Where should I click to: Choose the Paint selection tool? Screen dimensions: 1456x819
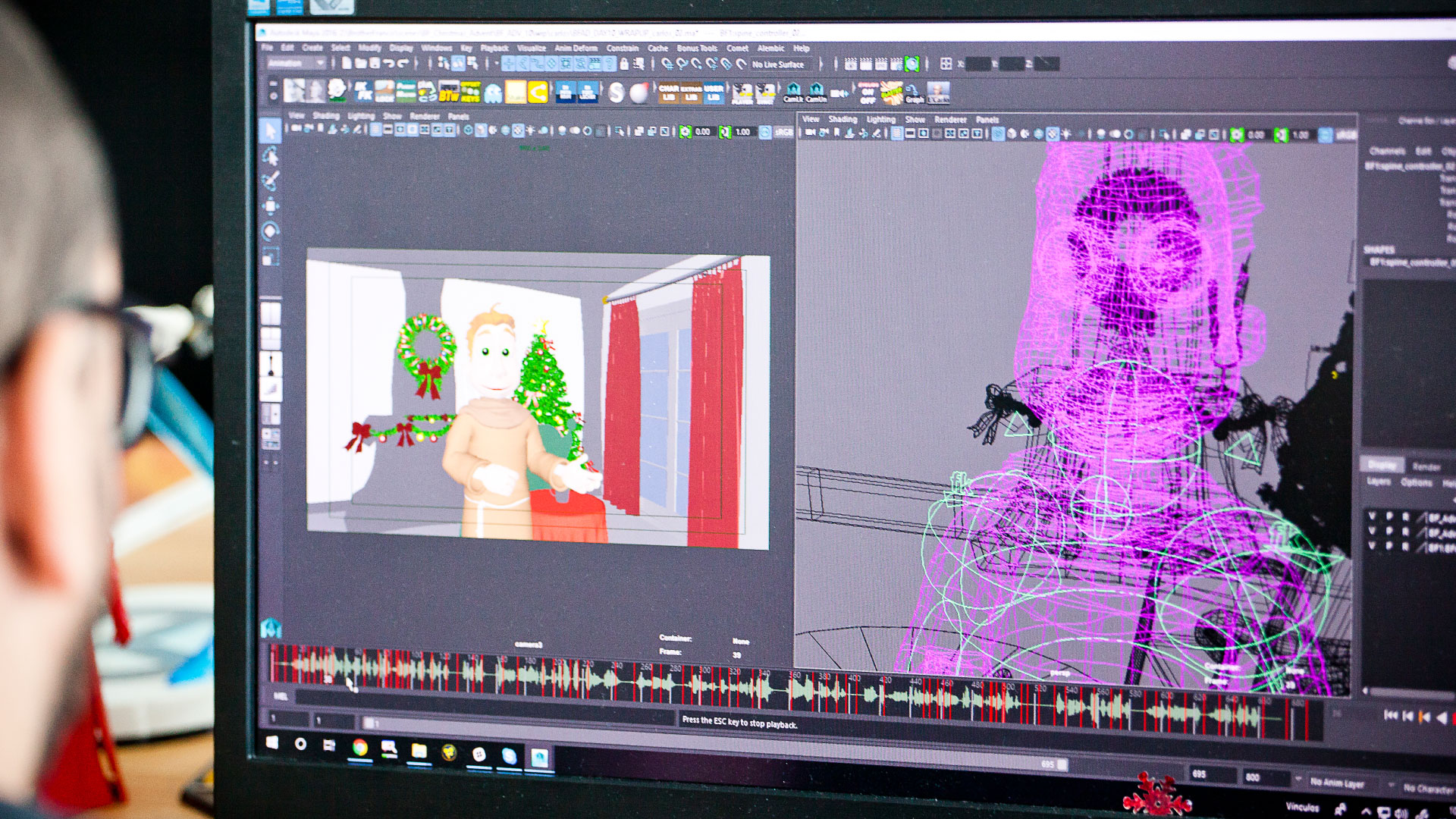tap(270, 180)
